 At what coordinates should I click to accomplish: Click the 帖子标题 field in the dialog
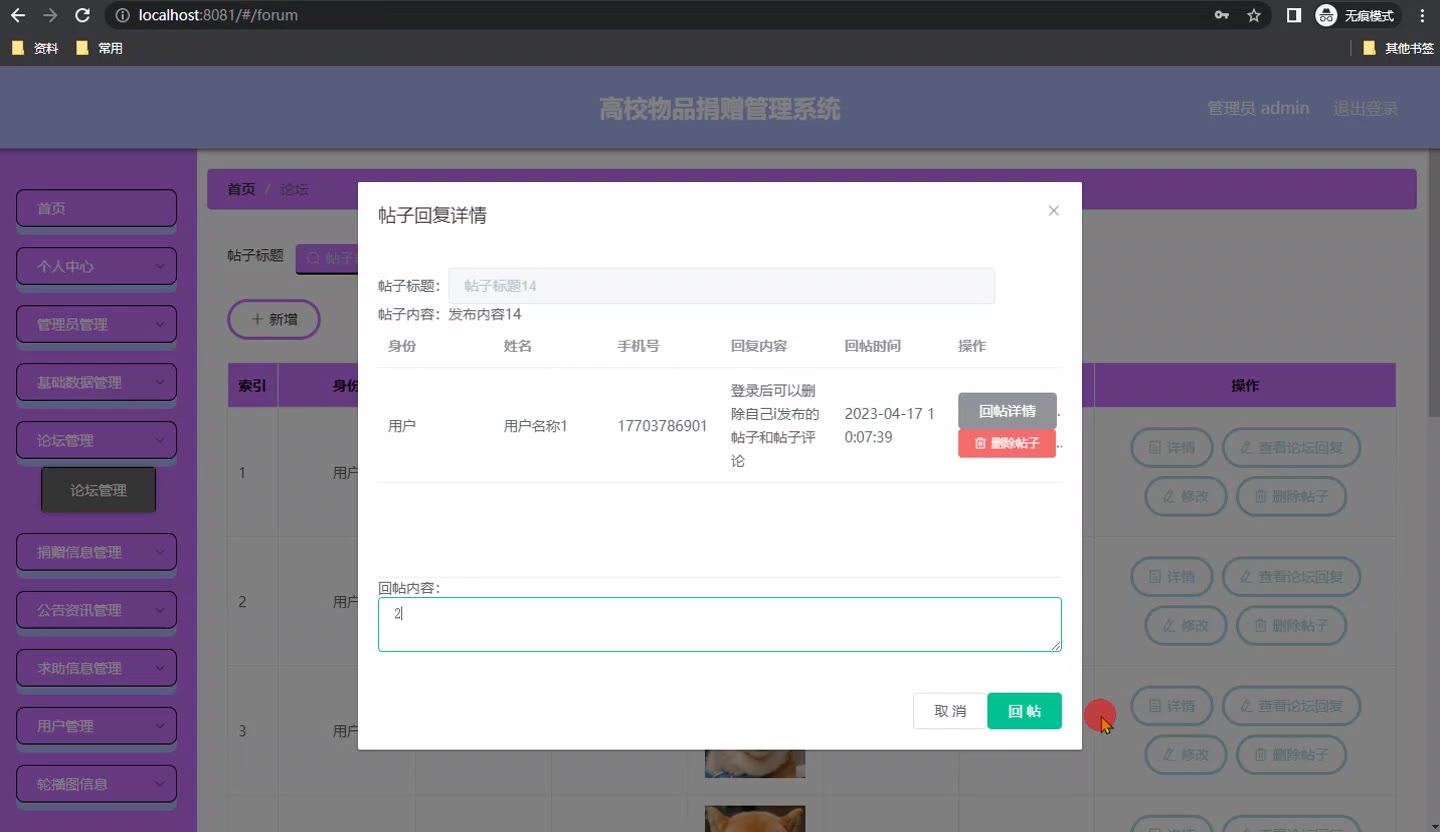coord(721,286)
